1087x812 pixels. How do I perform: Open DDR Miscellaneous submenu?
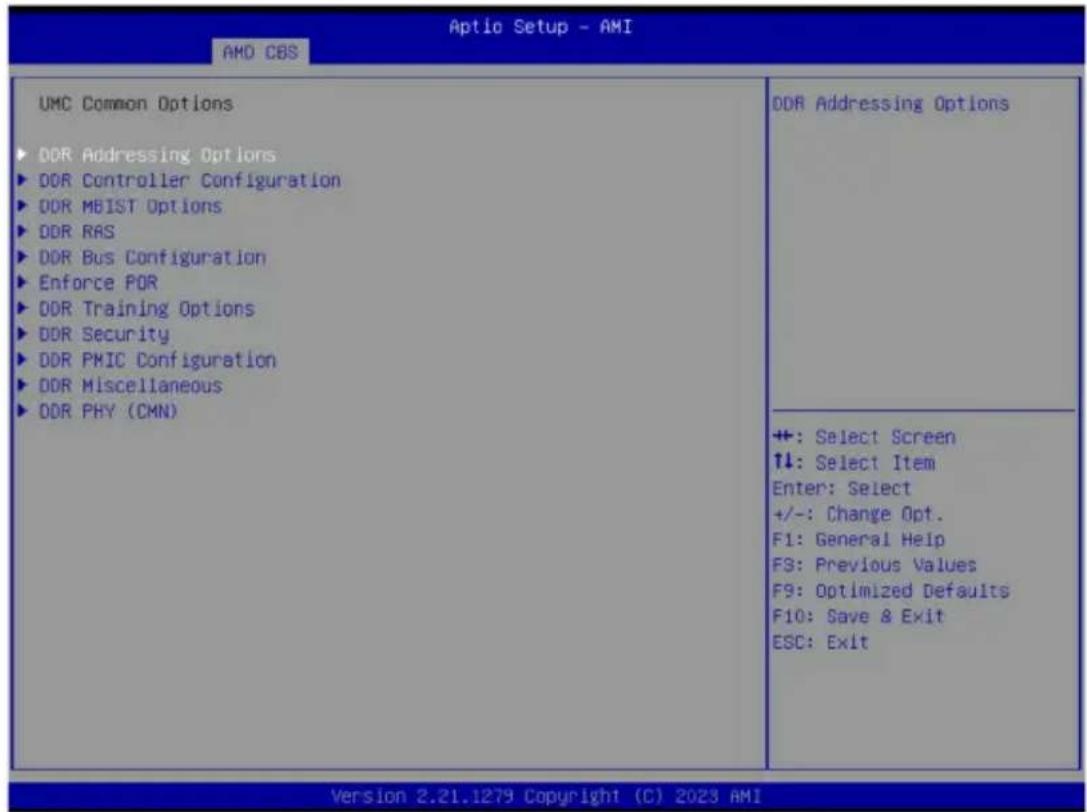130,386
